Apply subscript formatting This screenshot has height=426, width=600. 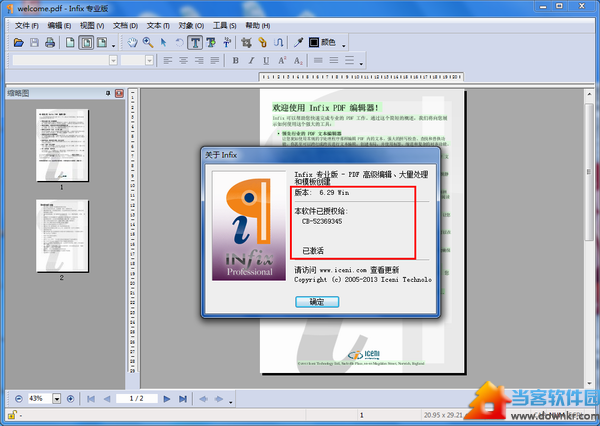pyautogui.click(x=298, y=60)
